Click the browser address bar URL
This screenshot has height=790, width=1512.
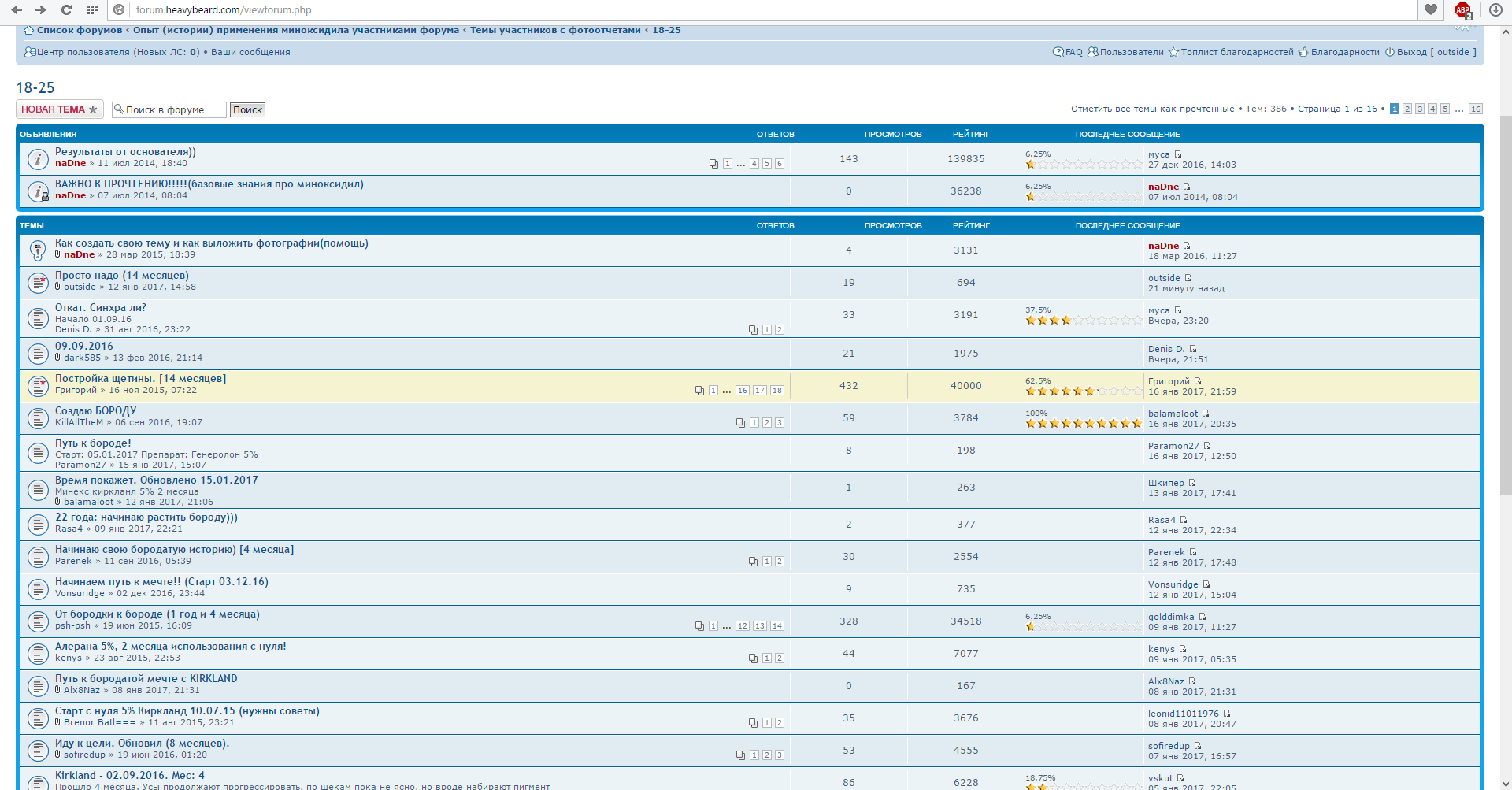tap(224, 10)
